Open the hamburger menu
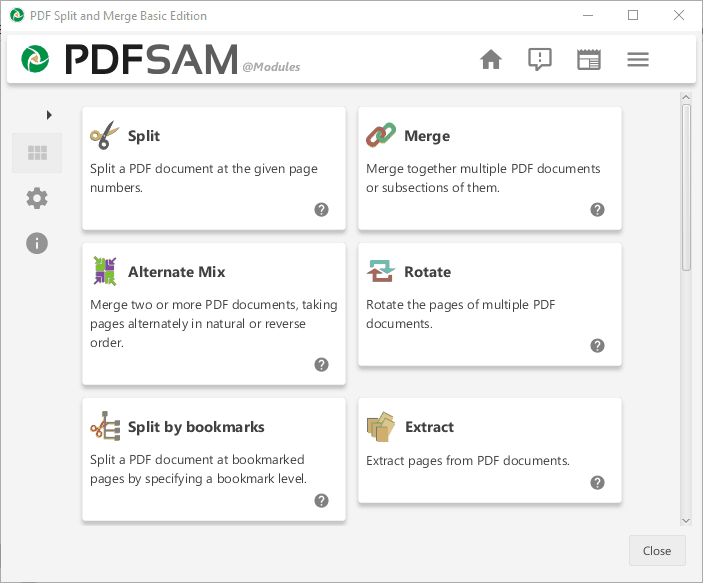This screenshot has width=703, height=583. click(x=638, y=60)
